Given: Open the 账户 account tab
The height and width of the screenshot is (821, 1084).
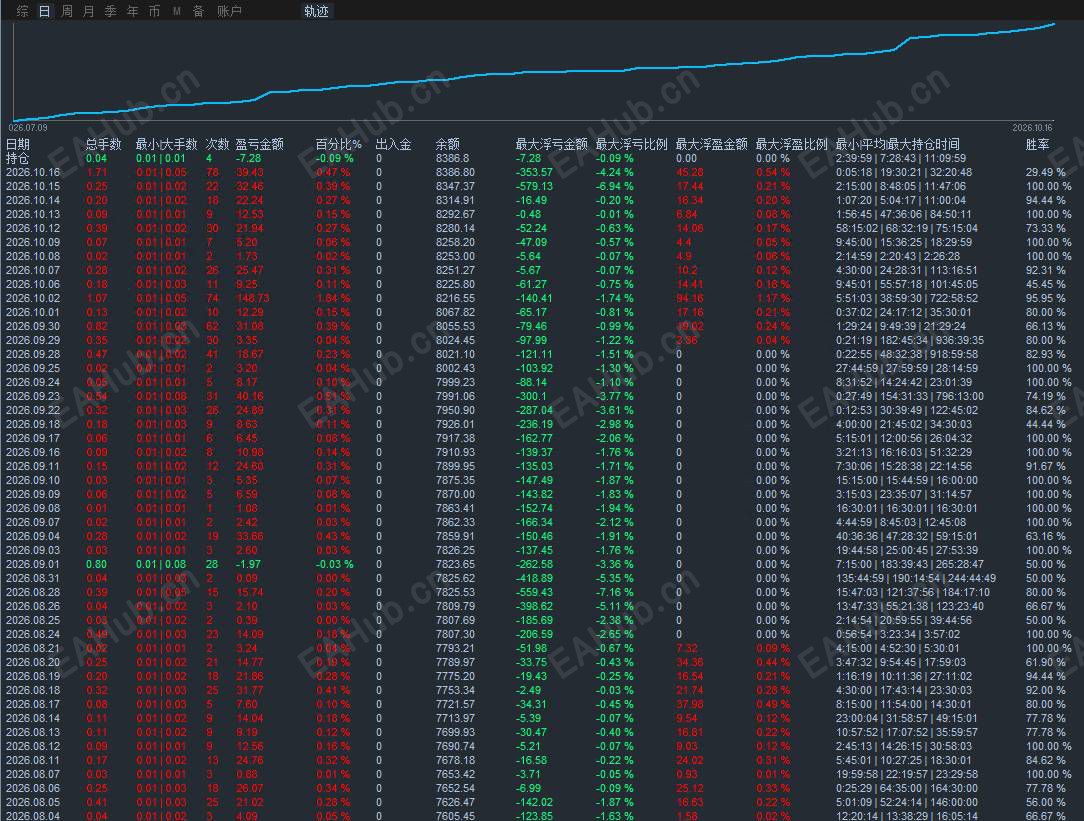Looking at the screenshot, I should coord(230,11).
